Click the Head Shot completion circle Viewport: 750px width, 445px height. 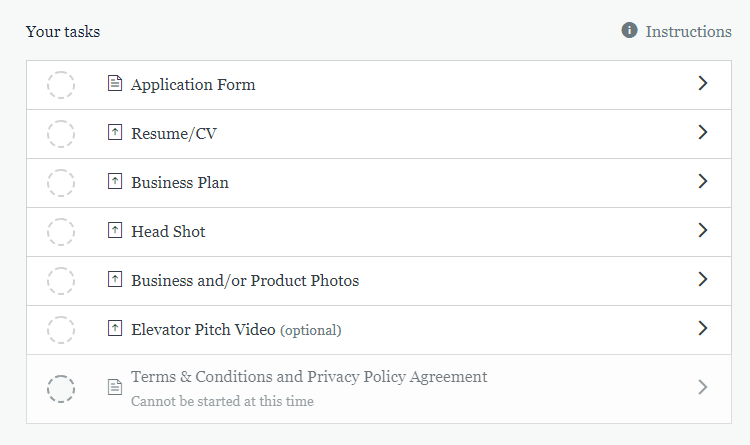[x=61, y=232]
